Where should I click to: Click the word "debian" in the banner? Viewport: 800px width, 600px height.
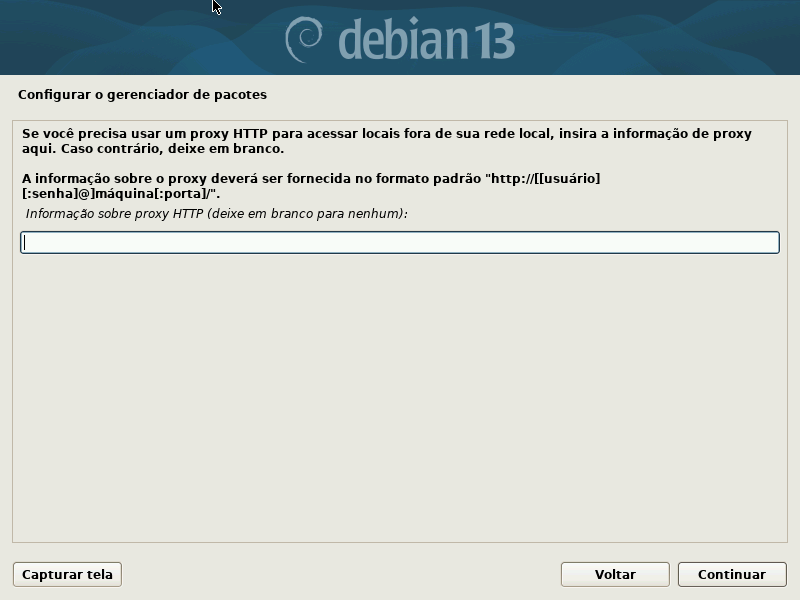[x=403, y=39]
